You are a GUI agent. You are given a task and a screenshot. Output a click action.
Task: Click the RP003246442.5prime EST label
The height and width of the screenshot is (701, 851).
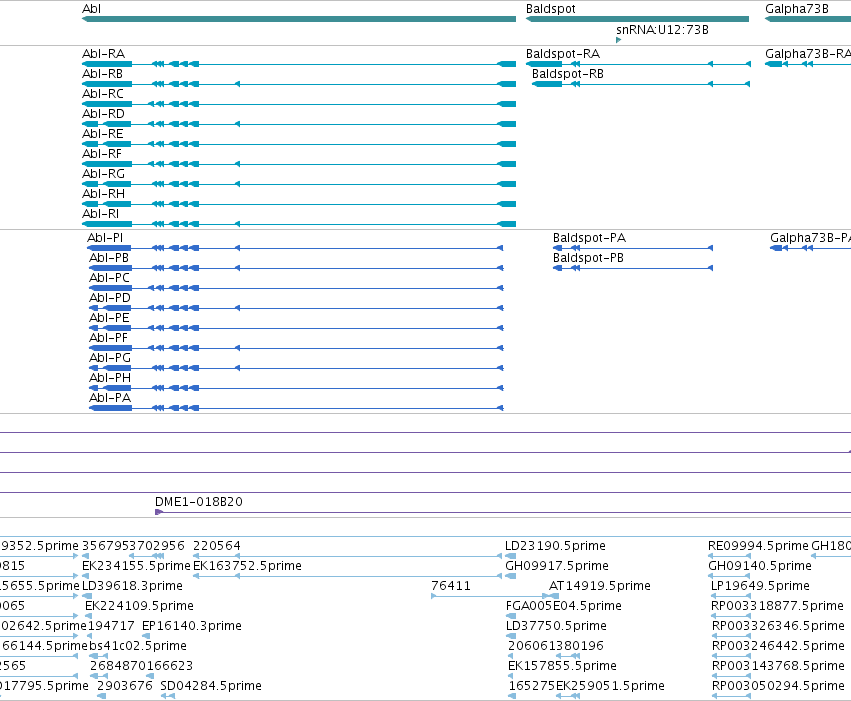pyautogui.click(x=778, y=646)
